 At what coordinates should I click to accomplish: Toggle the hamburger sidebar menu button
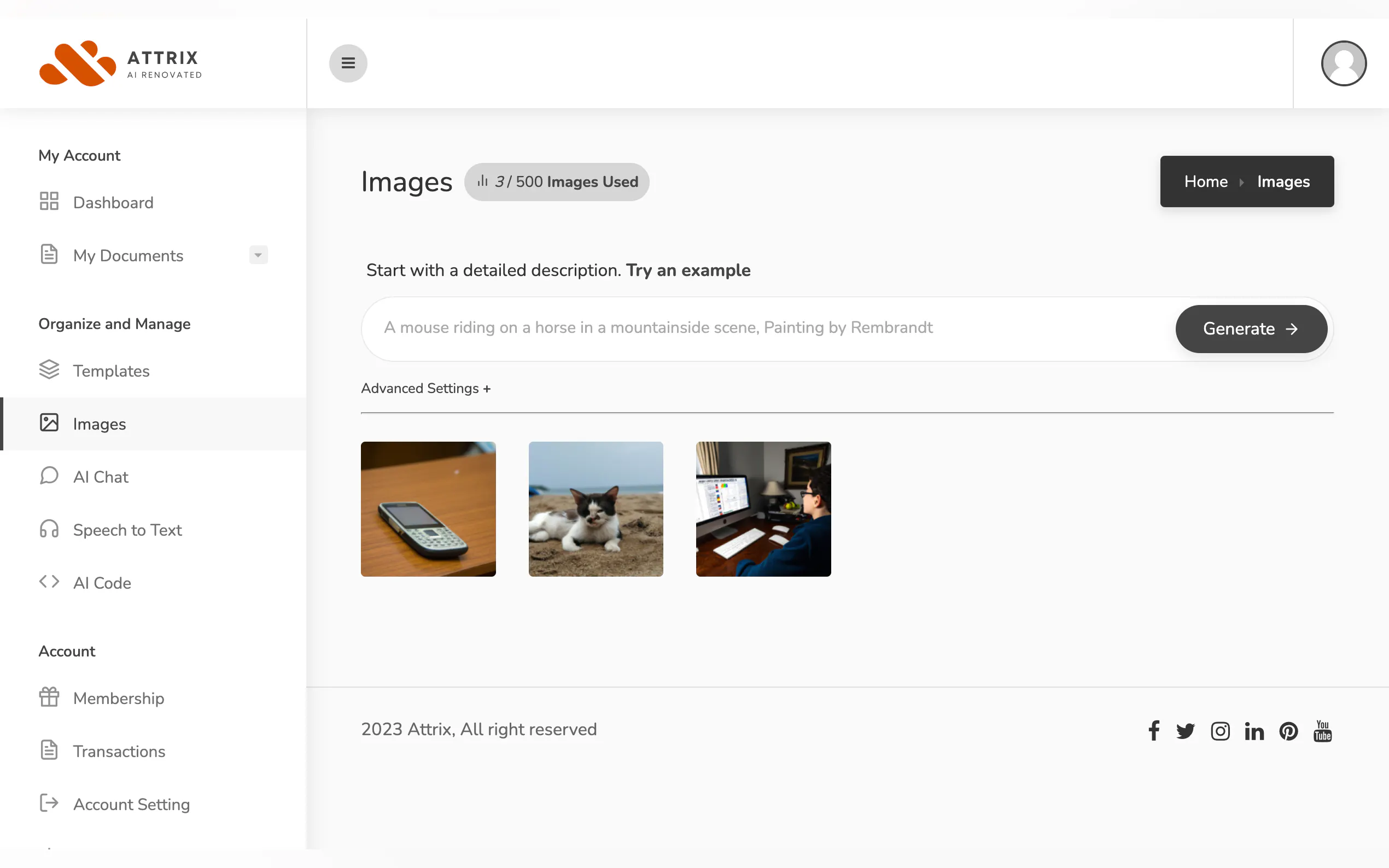(348, 63)
